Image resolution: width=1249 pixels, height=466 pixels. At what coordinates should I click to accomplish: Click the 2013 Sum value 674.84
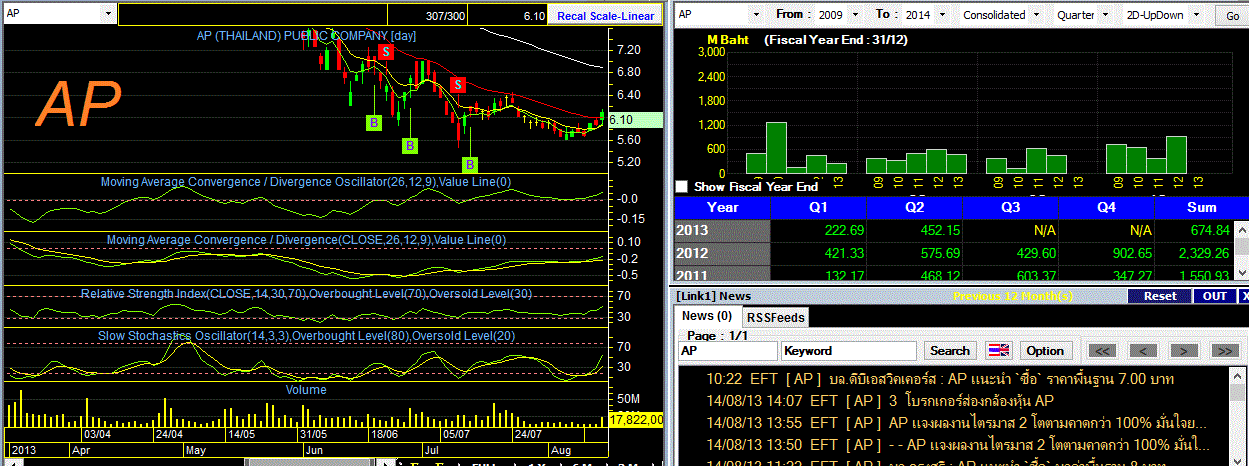coord(1210,230)
